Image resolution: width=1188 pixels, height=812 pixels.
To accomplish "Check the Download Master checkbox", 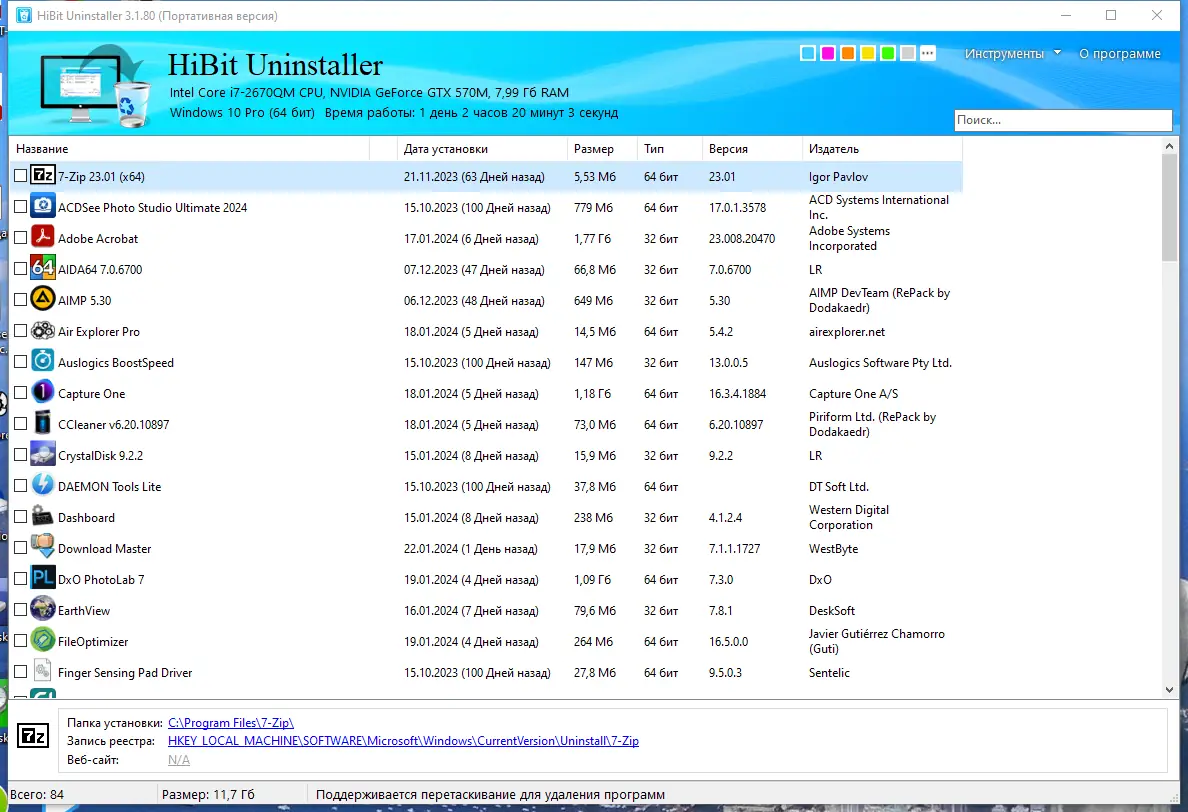I will click(x=20, y=548).
